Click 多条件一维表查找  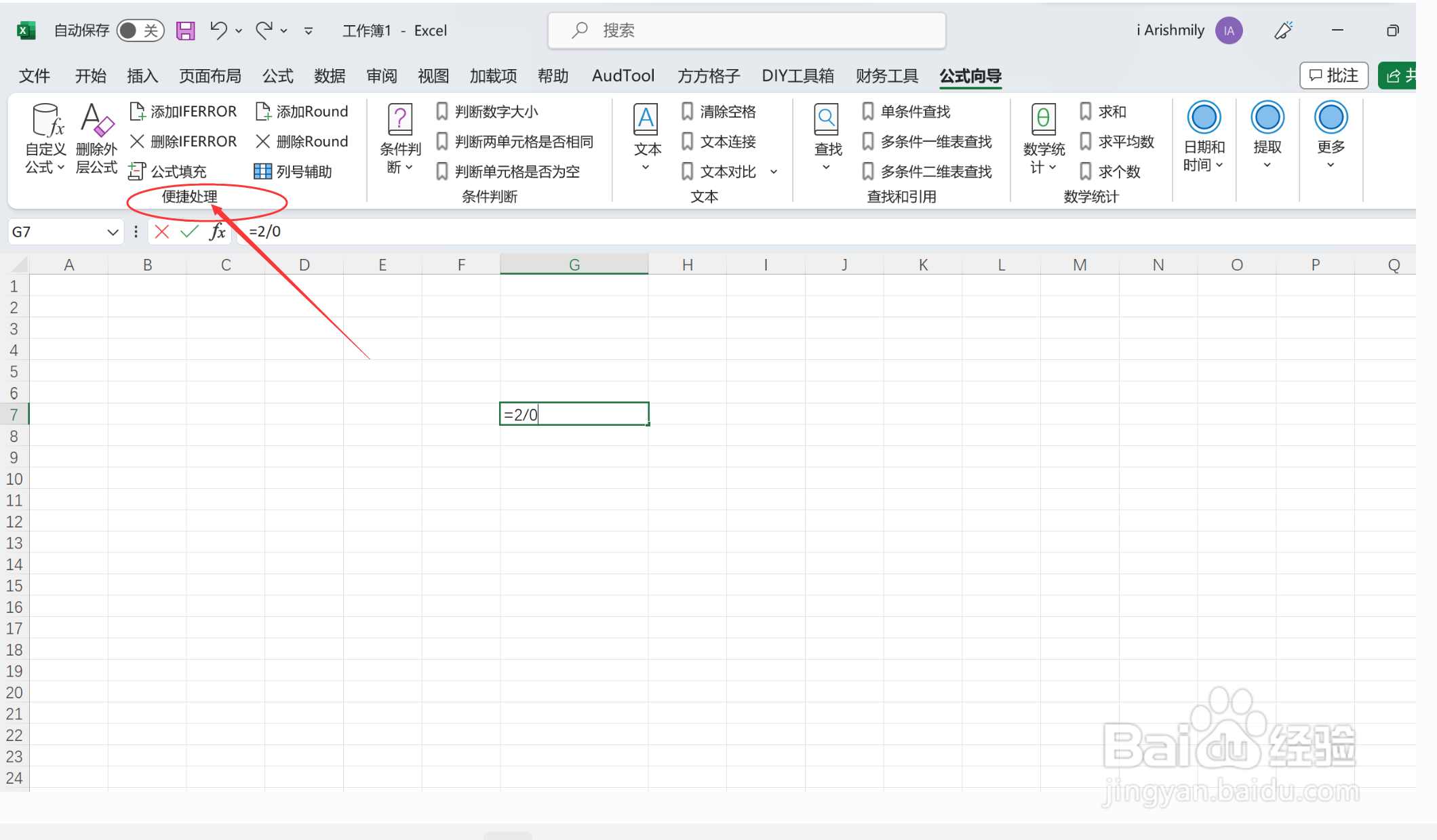tap(926, 141)
